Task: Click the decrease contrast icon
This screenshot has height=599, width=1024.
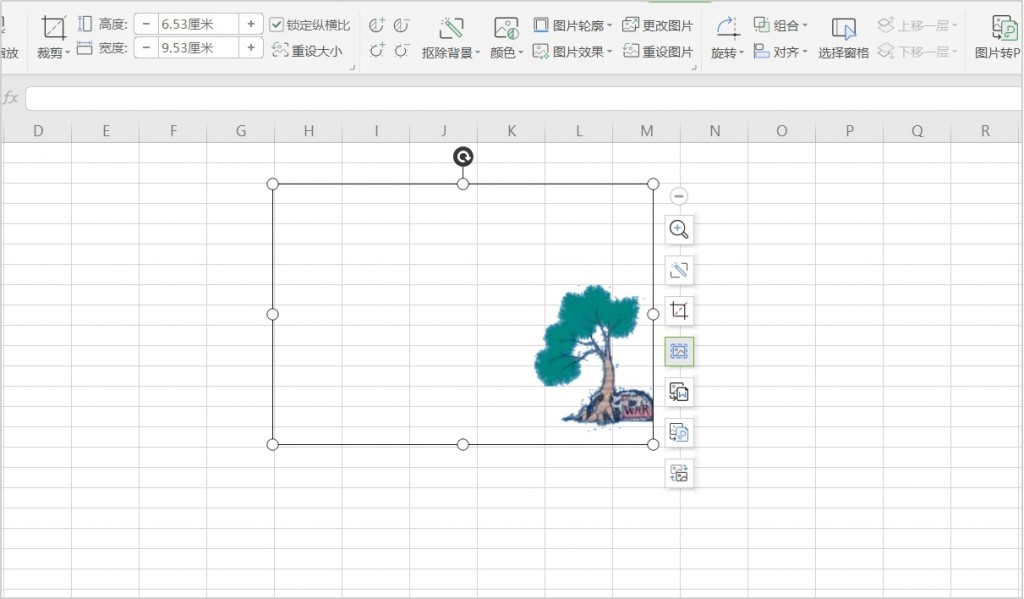Action: (x=401, y=25)
